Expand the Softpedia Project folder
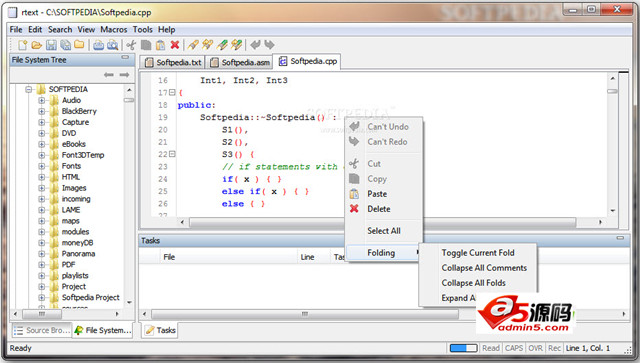Image resolution: width=640 pixels, height=363 pixels. tap(42, 298)
